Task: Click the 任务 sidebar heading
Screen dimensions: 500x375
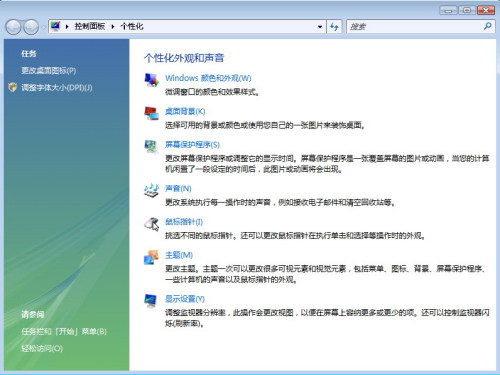Action: pos(29,54)
